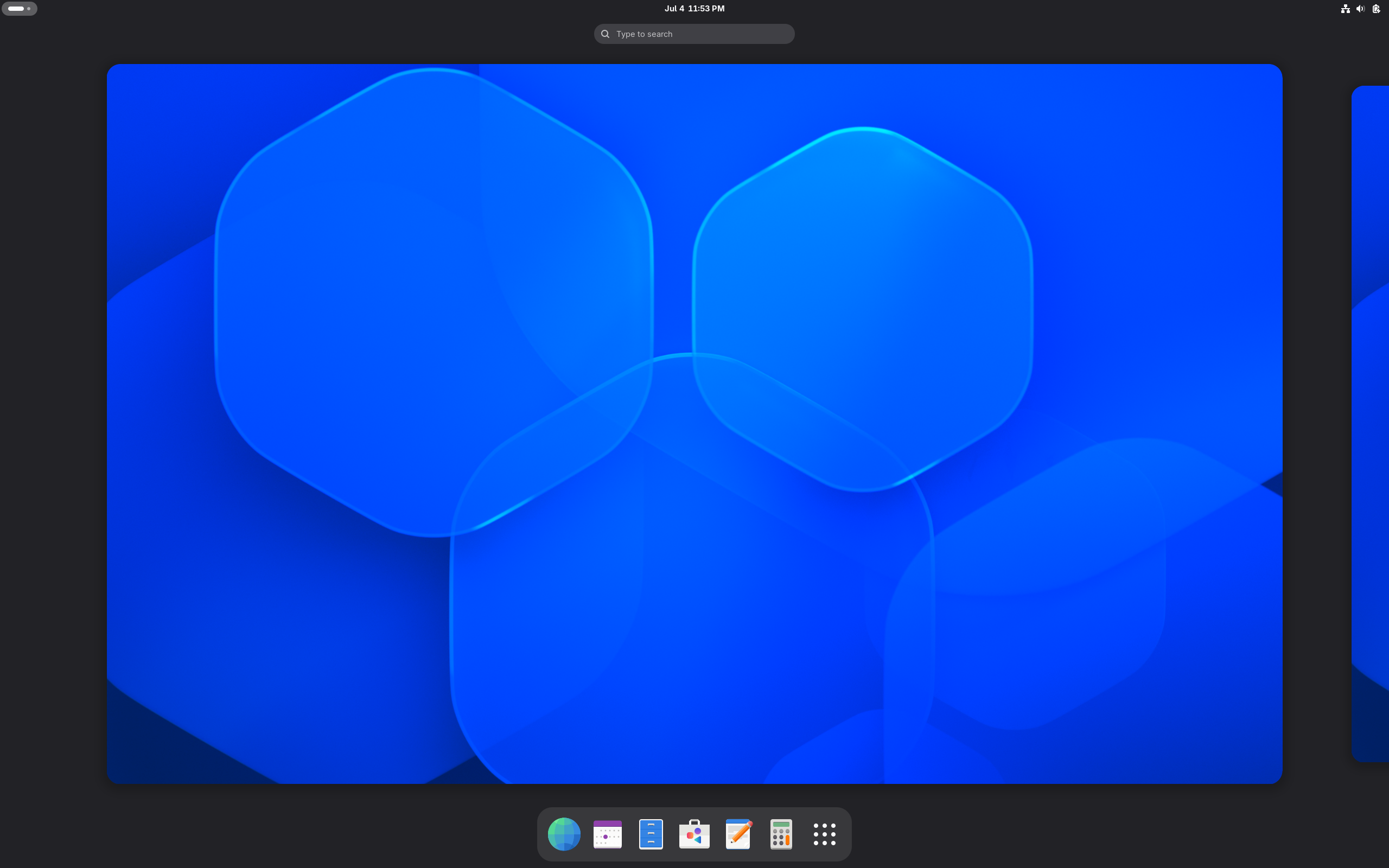Click the volume icon in top bar
Viewport: 1389px width, 868px height.
(1360, 9)
